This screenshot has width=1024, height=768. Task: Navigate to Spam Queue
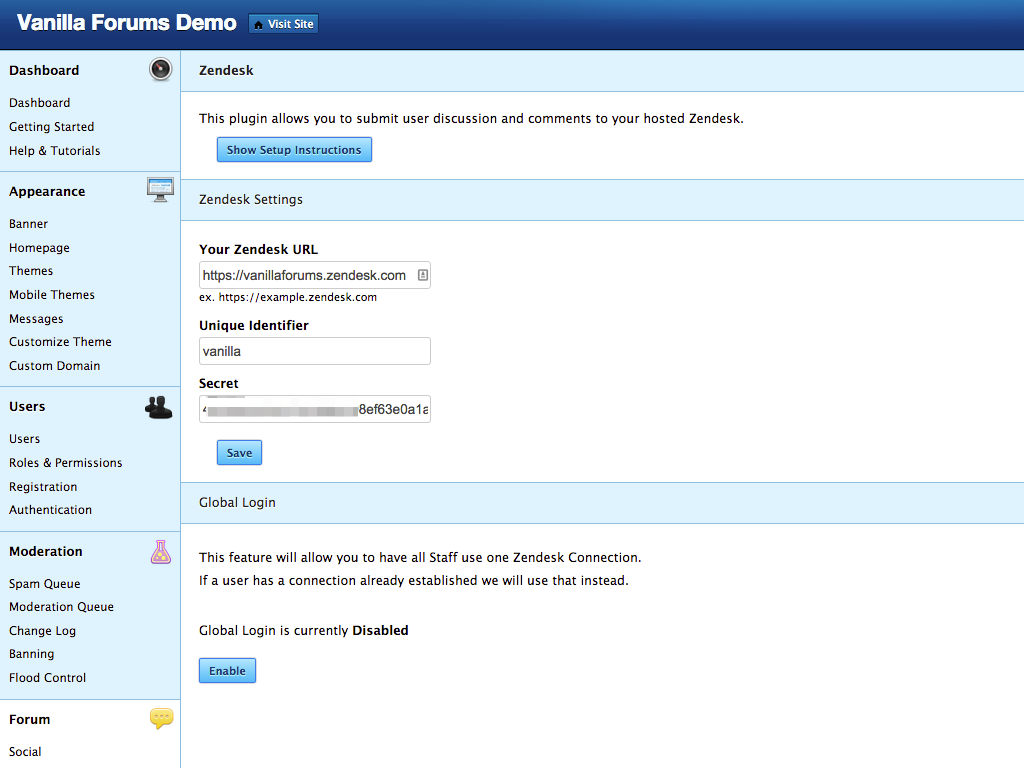[44, 584]
